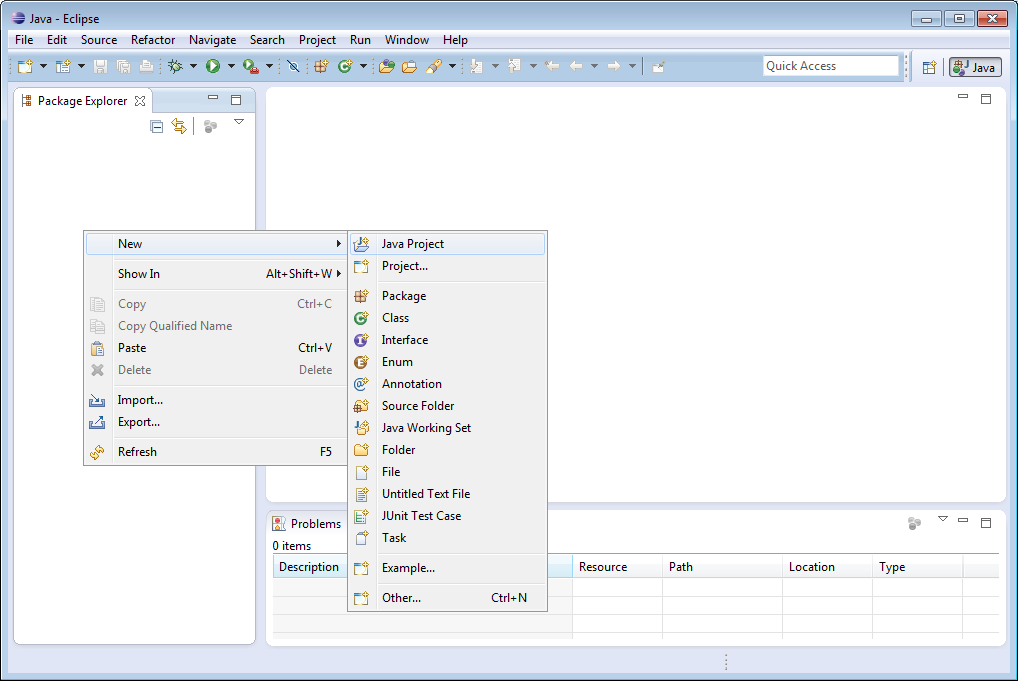This screenshot has width=1018, height=681.
Task: Select Enum in the New submenu
Action: 447,362
